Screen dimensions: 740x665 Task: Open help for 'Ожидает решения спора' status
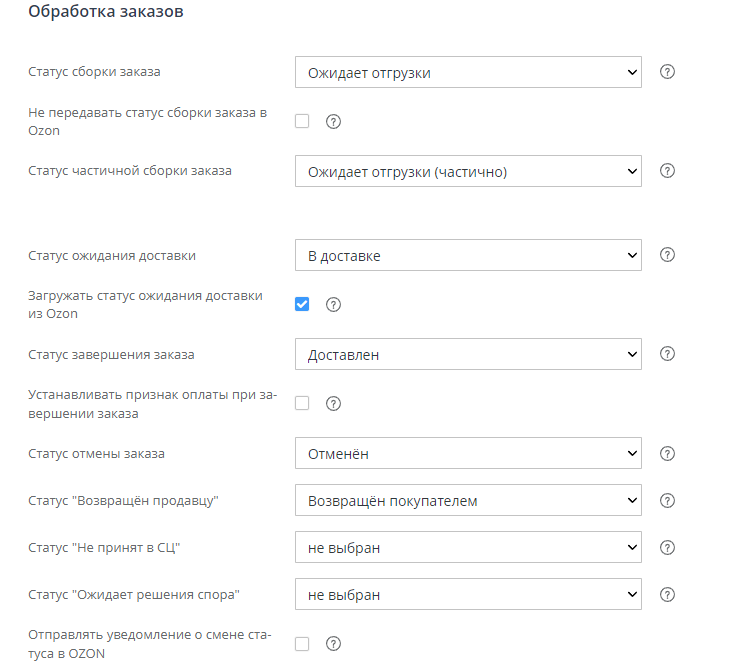point(669,595)
